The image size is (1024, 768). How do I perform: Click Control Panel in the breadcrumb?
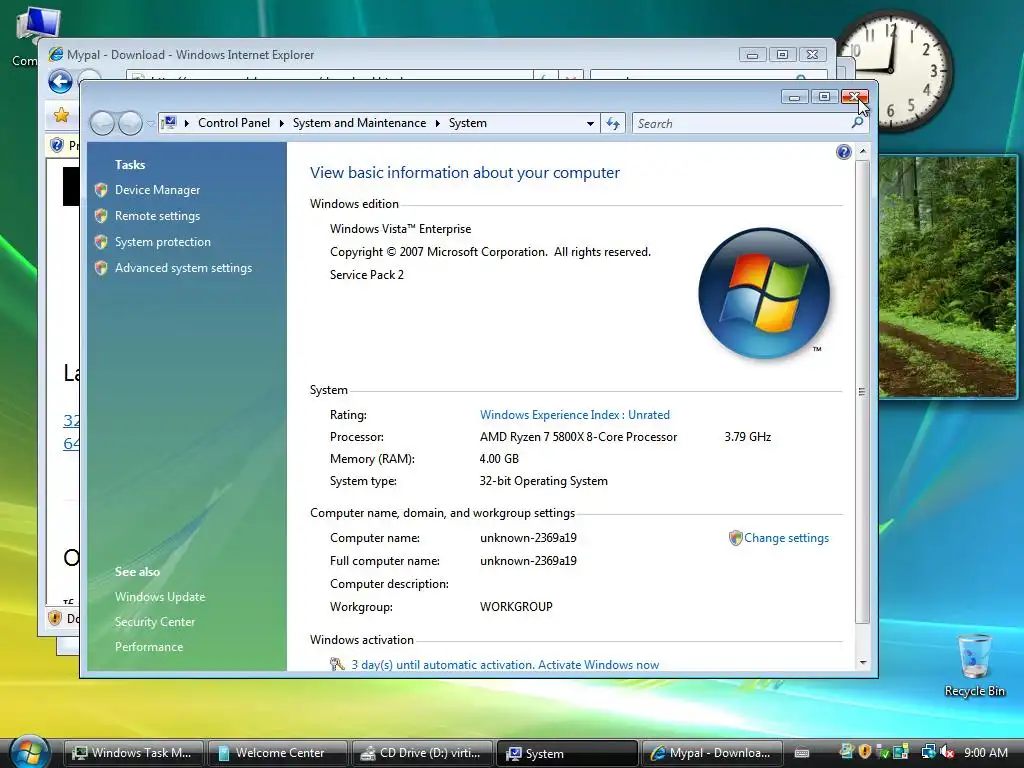click(234, 123)
